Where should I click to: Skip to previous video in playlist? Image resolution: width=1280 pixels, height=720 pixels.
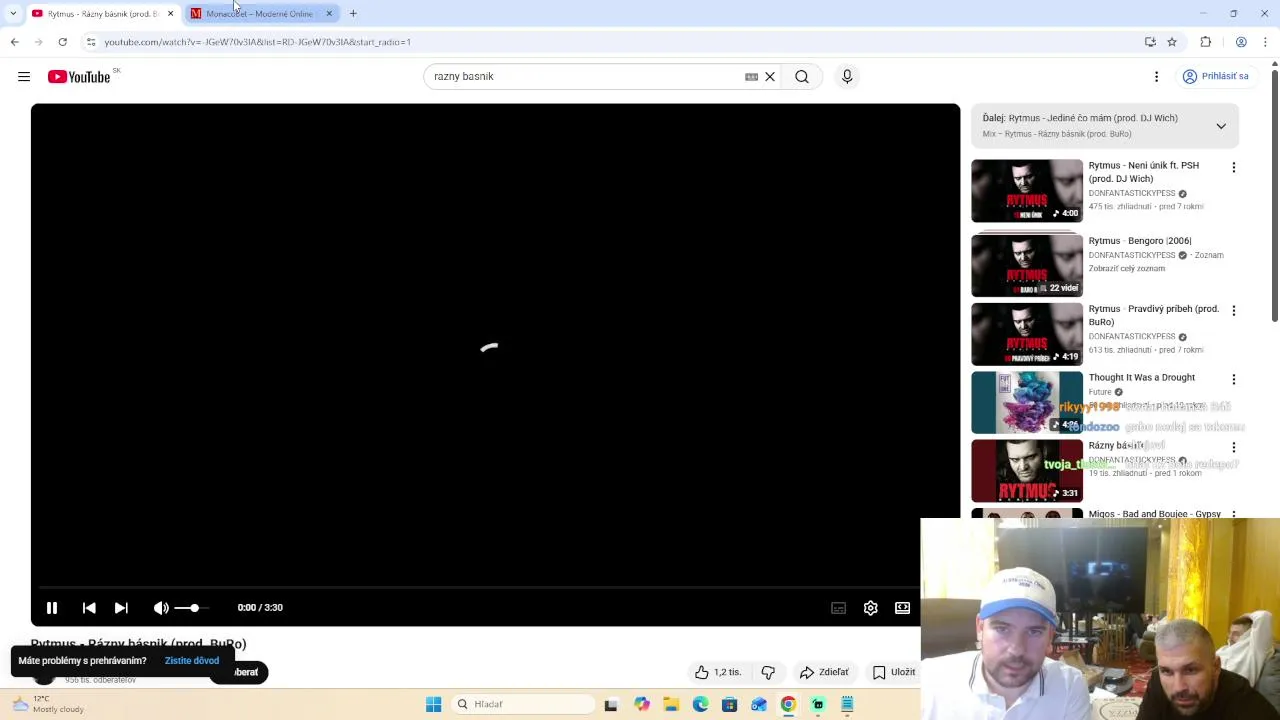[89, 607]
